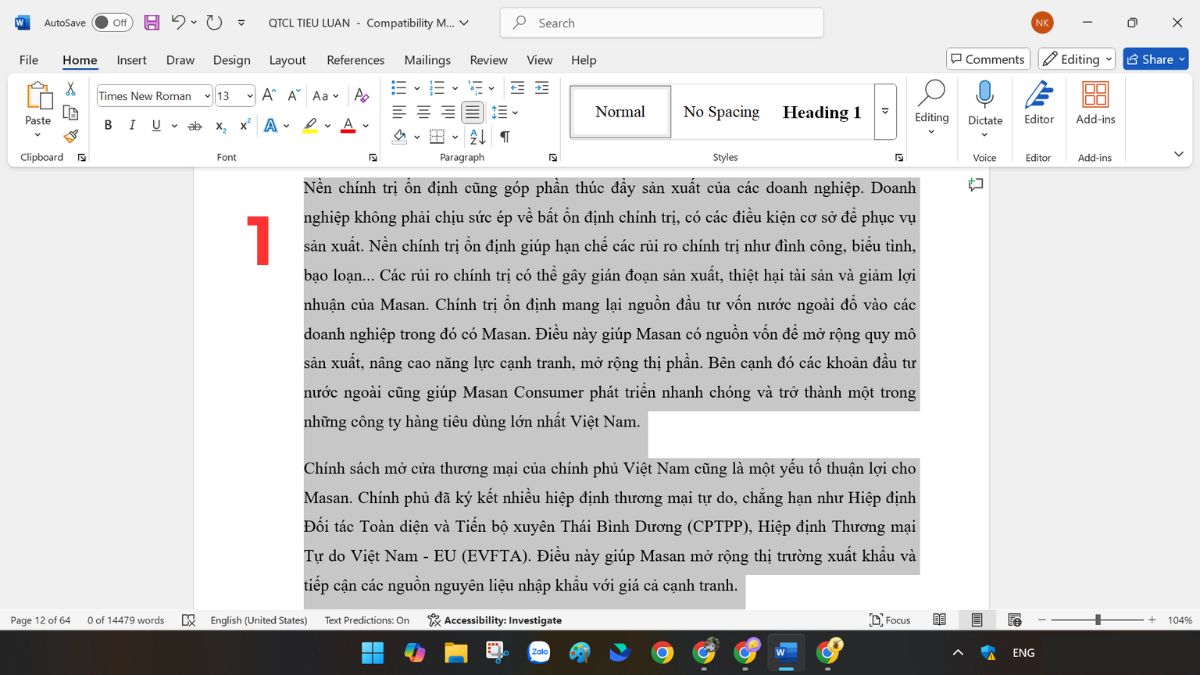Click the Search box in title bar
The height and width of the screenshot is (675, 1200).
coord(662,22)
